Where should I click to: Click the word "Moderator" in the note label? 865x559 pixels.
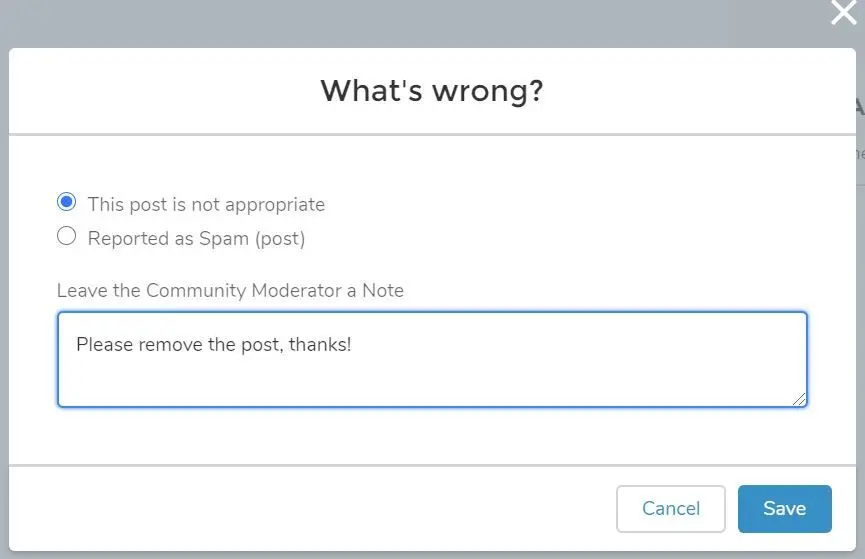coord(297,290)
